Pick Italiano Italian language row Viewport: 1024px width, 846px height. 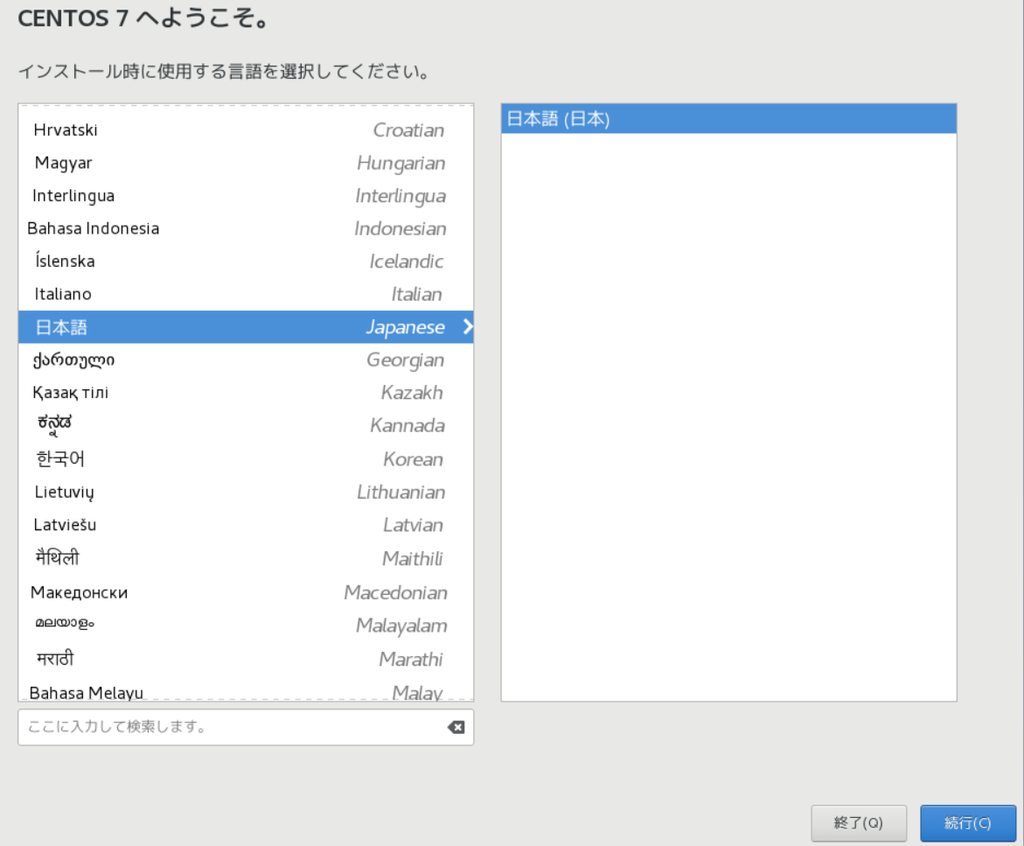coord(246,294)
